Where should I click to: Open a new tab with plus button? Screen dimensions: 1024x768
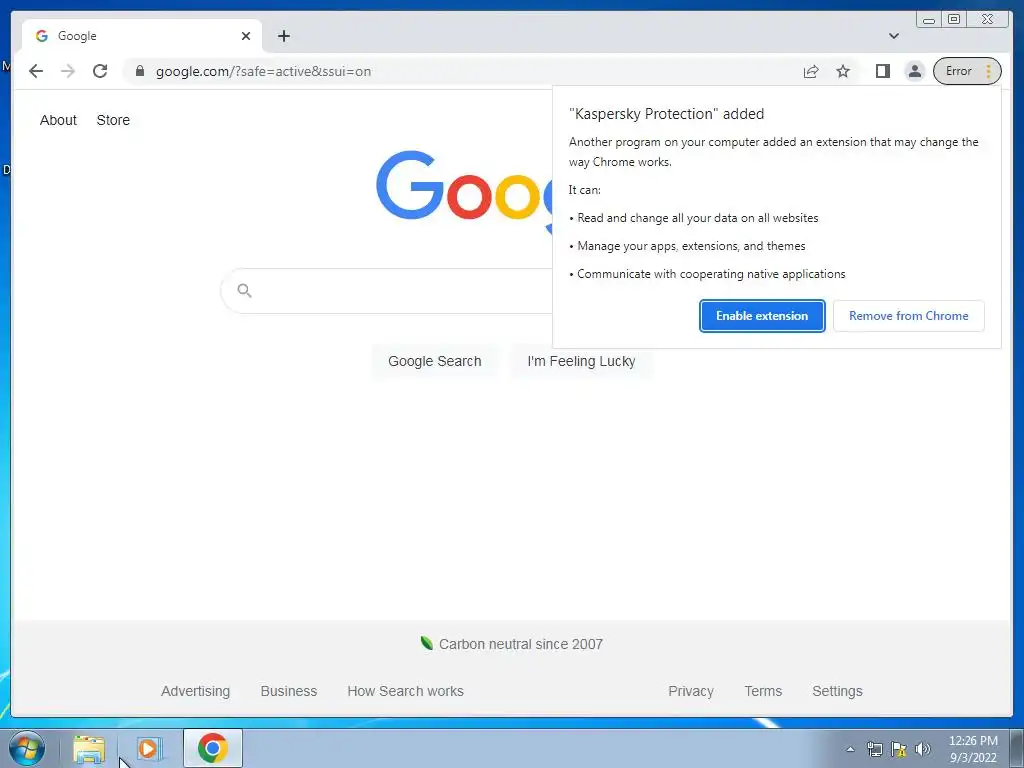click(283, 36)
